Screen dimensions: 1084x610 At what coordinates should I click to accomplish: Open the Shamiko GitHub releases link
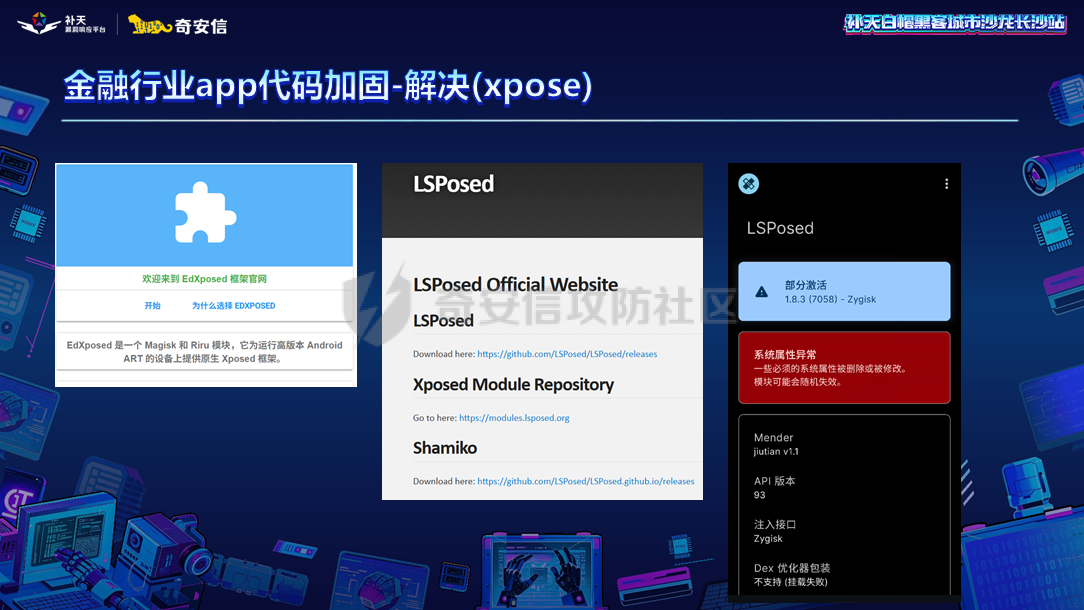point(585,481)
